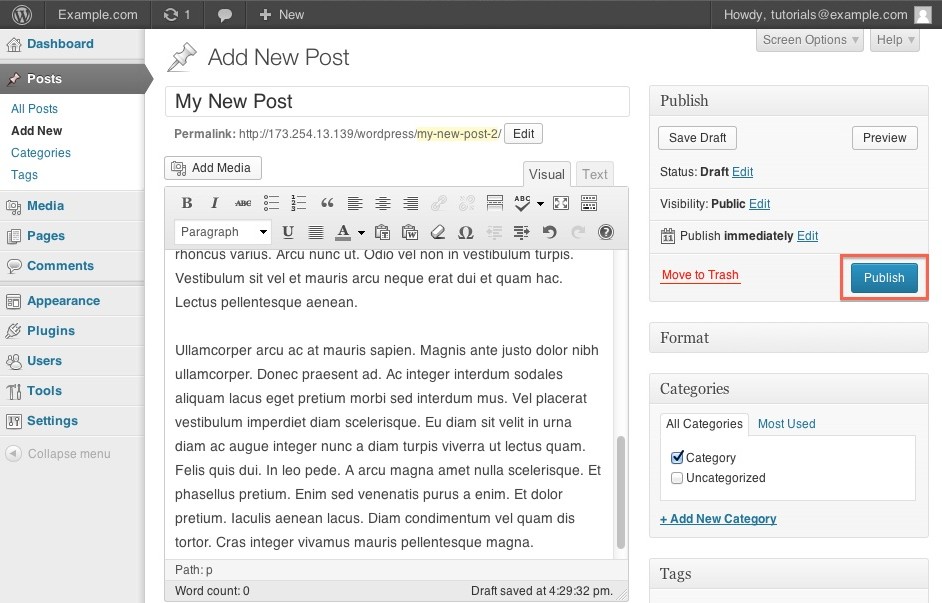942x603 pixels.
Task: Create a bulleted list
Action: pyautogui.click(x=270, y=203)
